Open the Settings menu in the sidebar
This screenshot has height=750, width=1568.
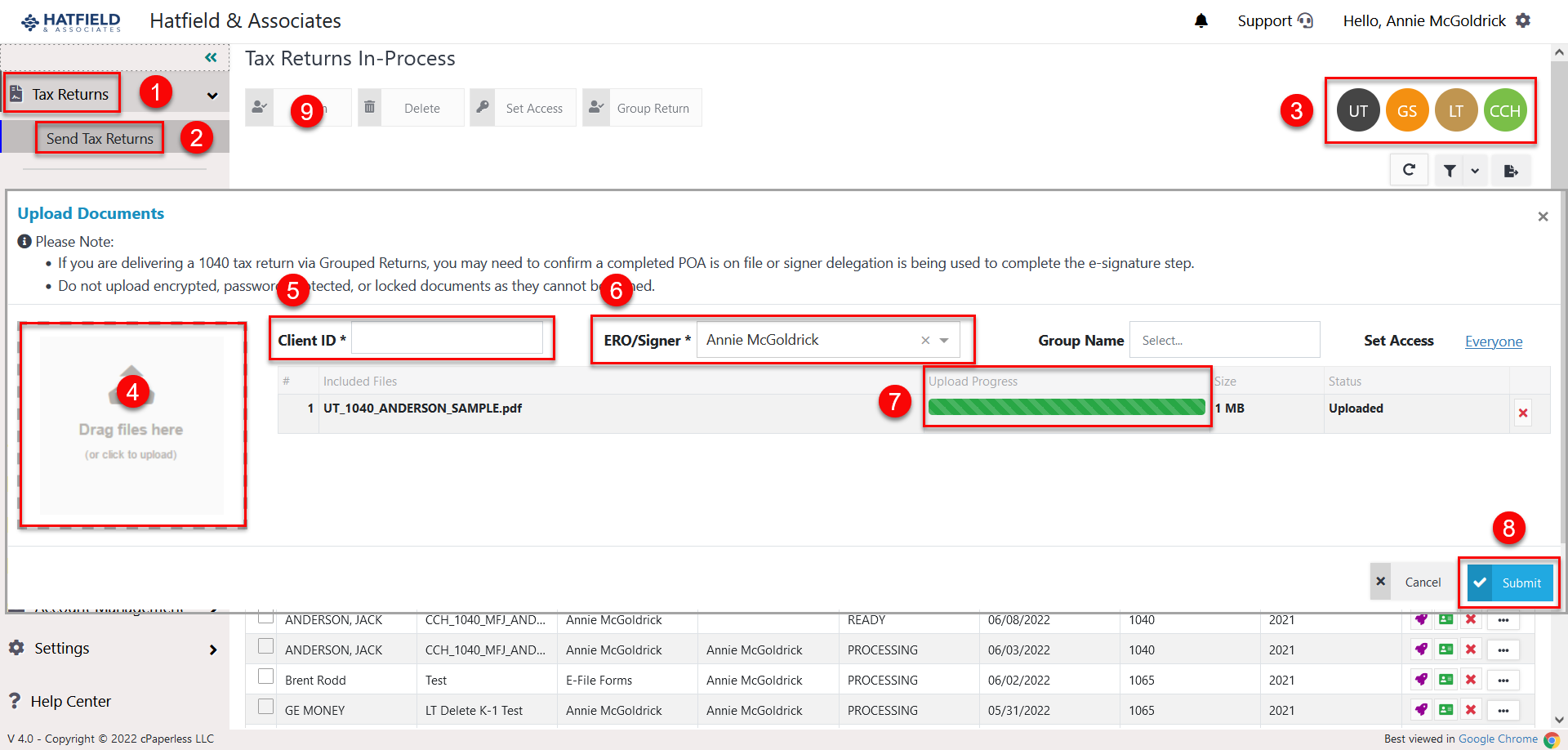click(x=61, y=648)
